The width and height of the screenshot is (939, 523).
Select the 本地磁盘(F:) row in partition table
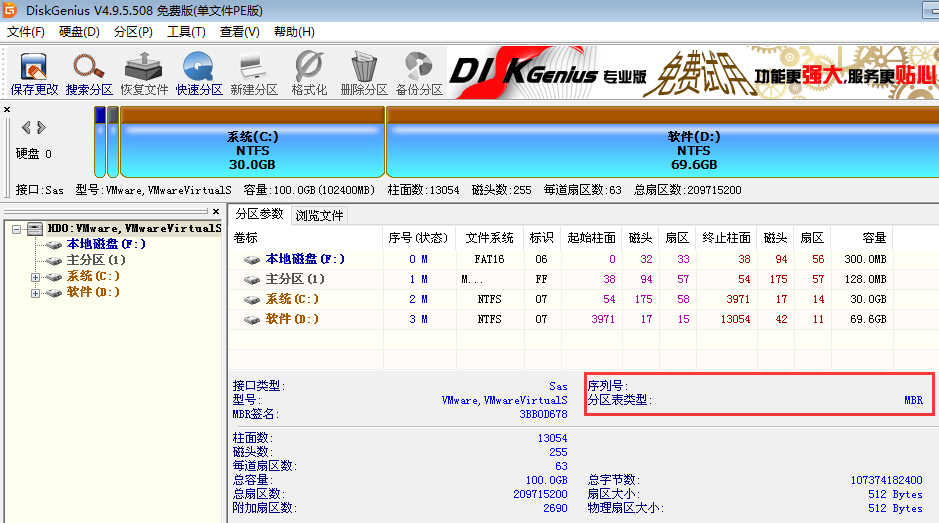pyautogui.click(x=305, y=259)
